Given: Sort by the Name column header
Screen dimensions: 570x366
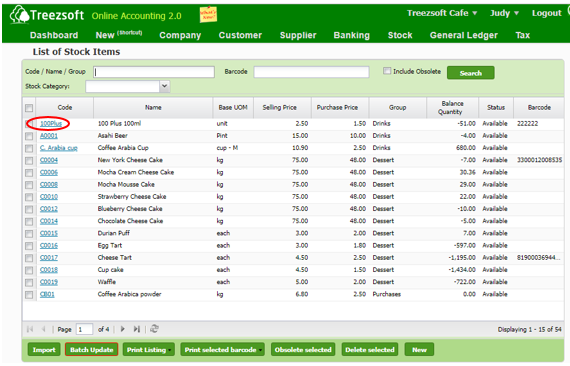Looking at the screenshot, I should [x=153, y=108].
